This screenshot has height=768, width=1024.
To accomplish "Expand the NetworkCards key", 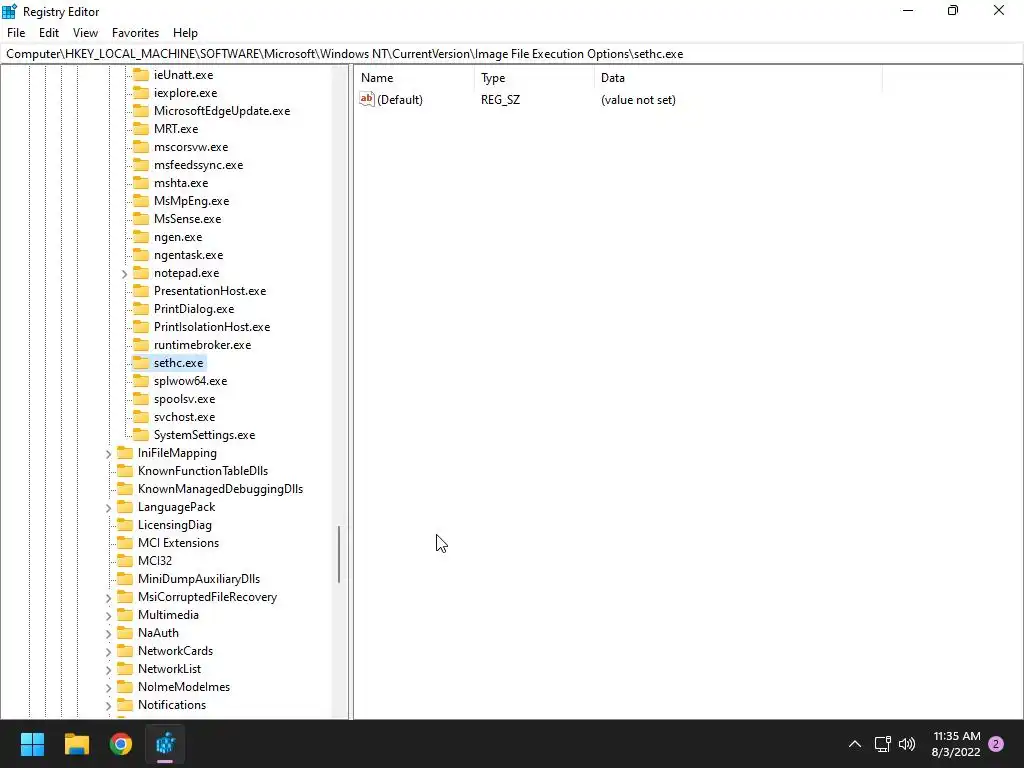I will (x=108, y=651).
